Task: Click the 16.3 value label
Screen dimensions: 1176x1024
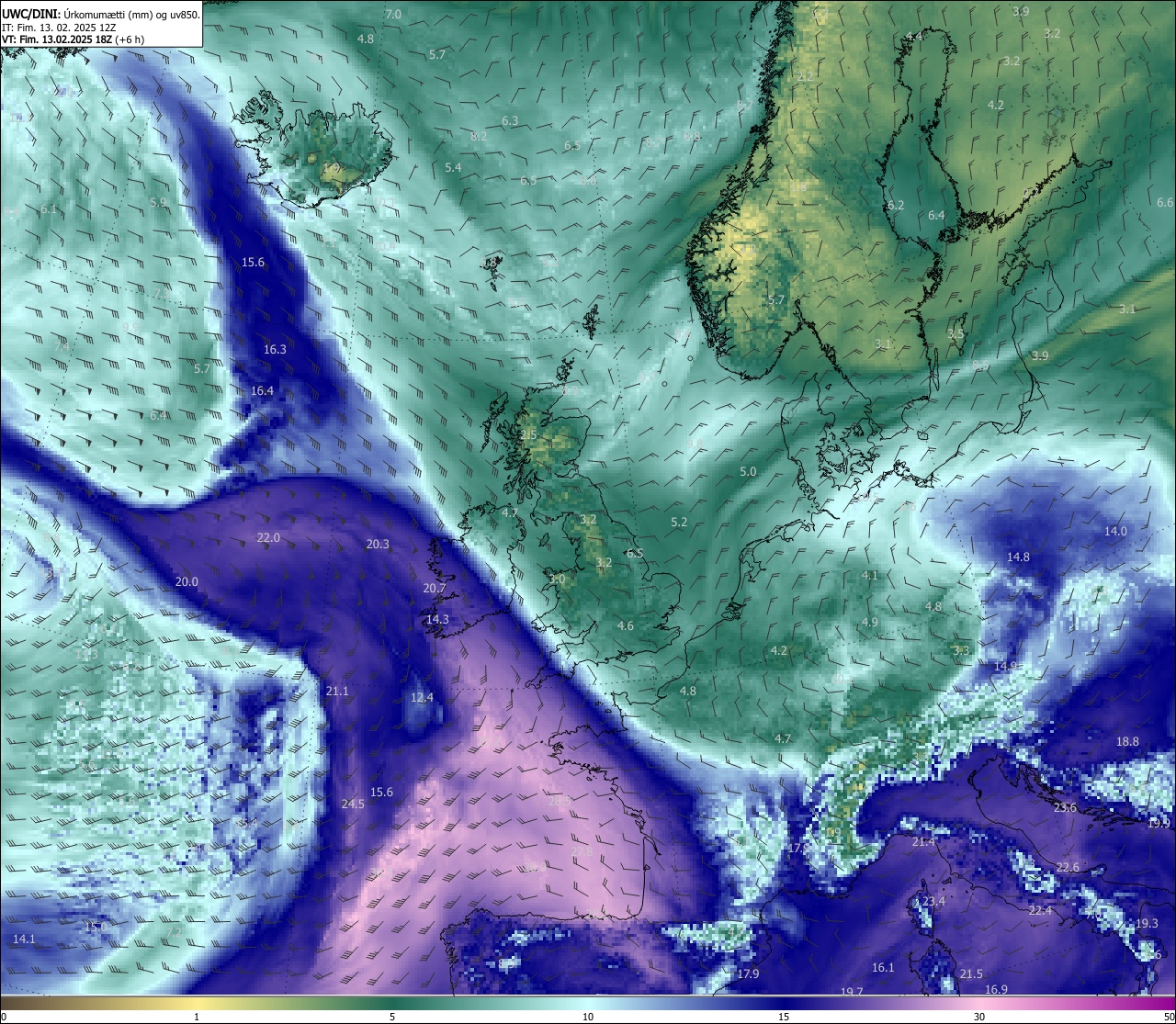Action: 275,349
